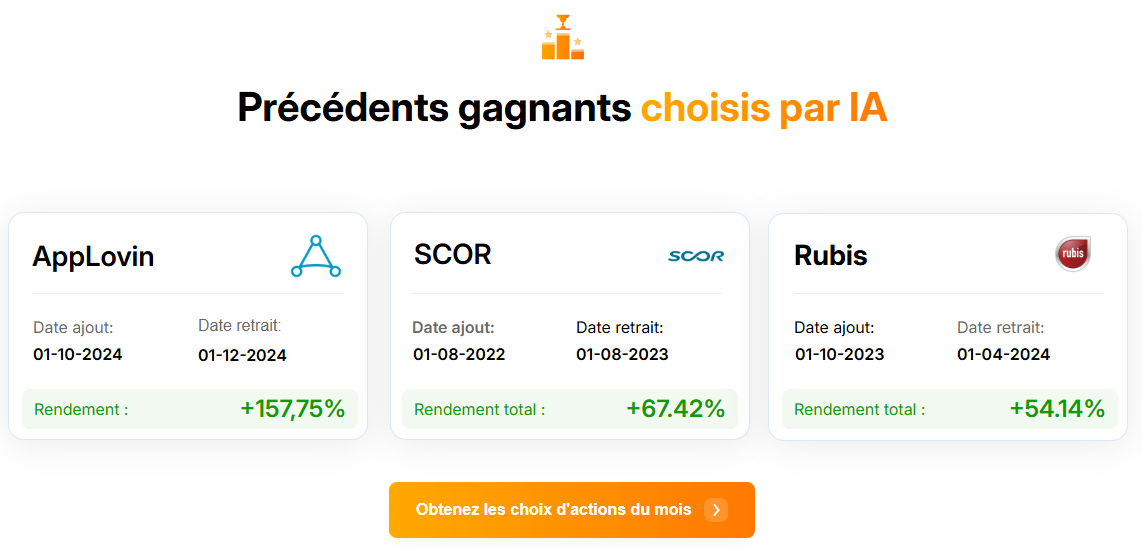Click Rubis date retrait 01-04-2024
1142x550 pixels.
(x=1004, y=355)
